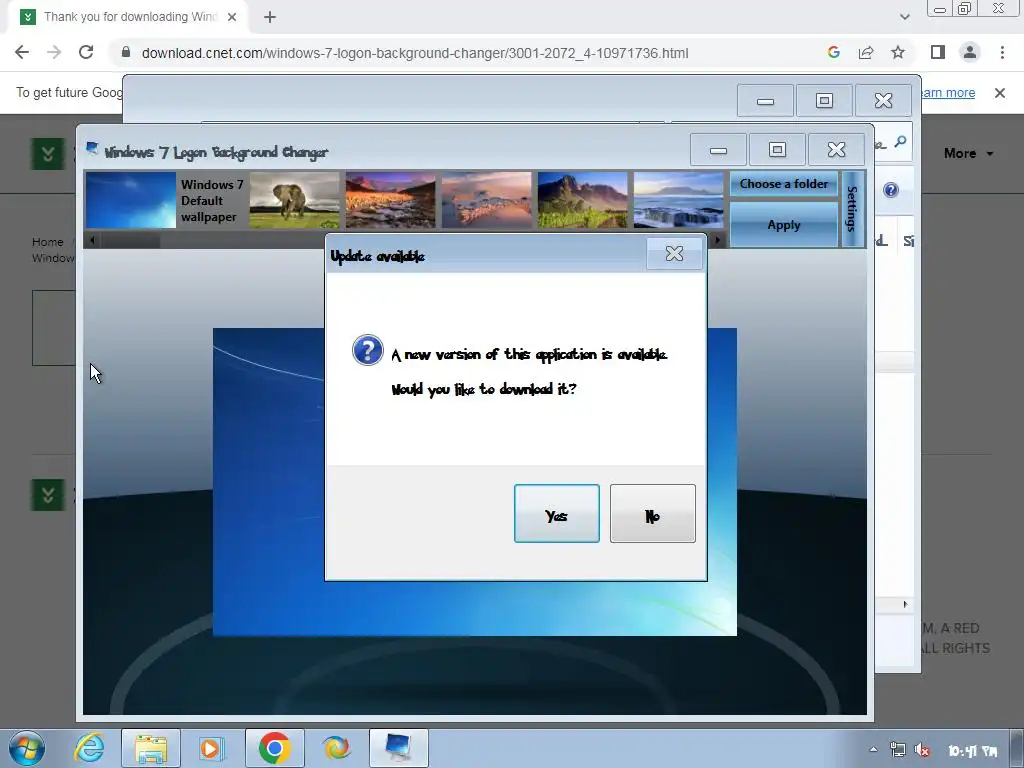Click the Logon Background Changer title icon
The height and width of the screenshot is (768, 1024).
point(93,150)
